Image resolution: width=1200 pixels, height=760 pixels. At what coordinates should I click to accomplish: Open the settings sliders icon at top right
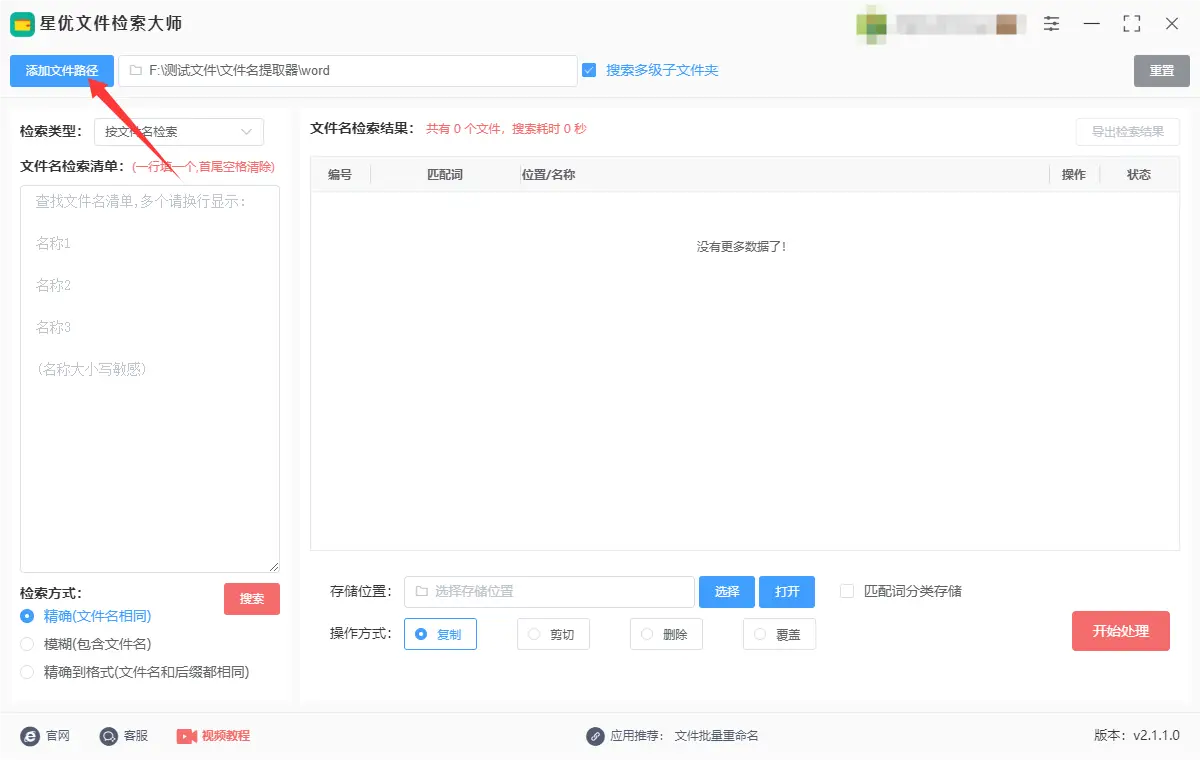pyautogui.click(x=1051, y=23)
